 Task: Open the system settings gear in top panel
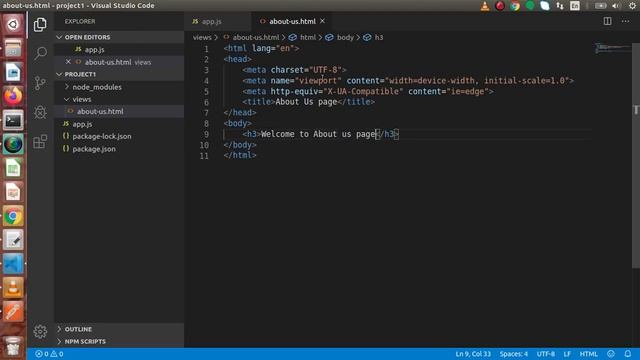click(632, 6)
